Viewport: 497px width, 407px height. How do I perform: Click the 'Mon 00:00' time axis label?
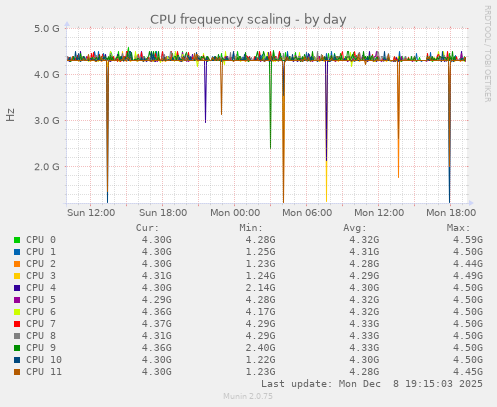[235, 213]
